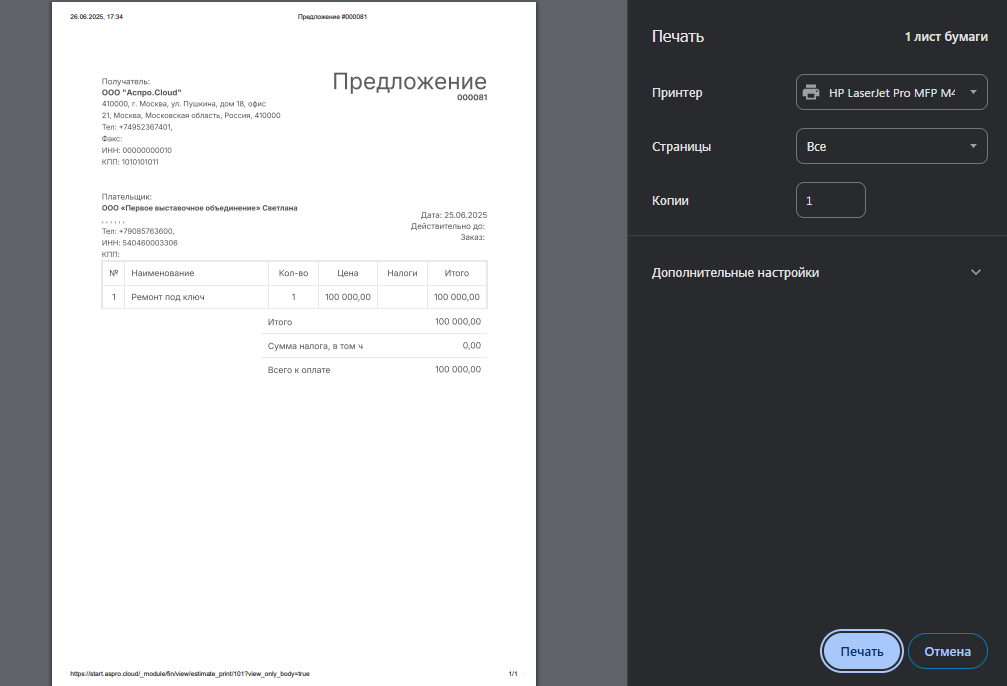The image size is (1007, 686).
Task: Select the large Предложение heading in preview
Action: click(409, 82)
